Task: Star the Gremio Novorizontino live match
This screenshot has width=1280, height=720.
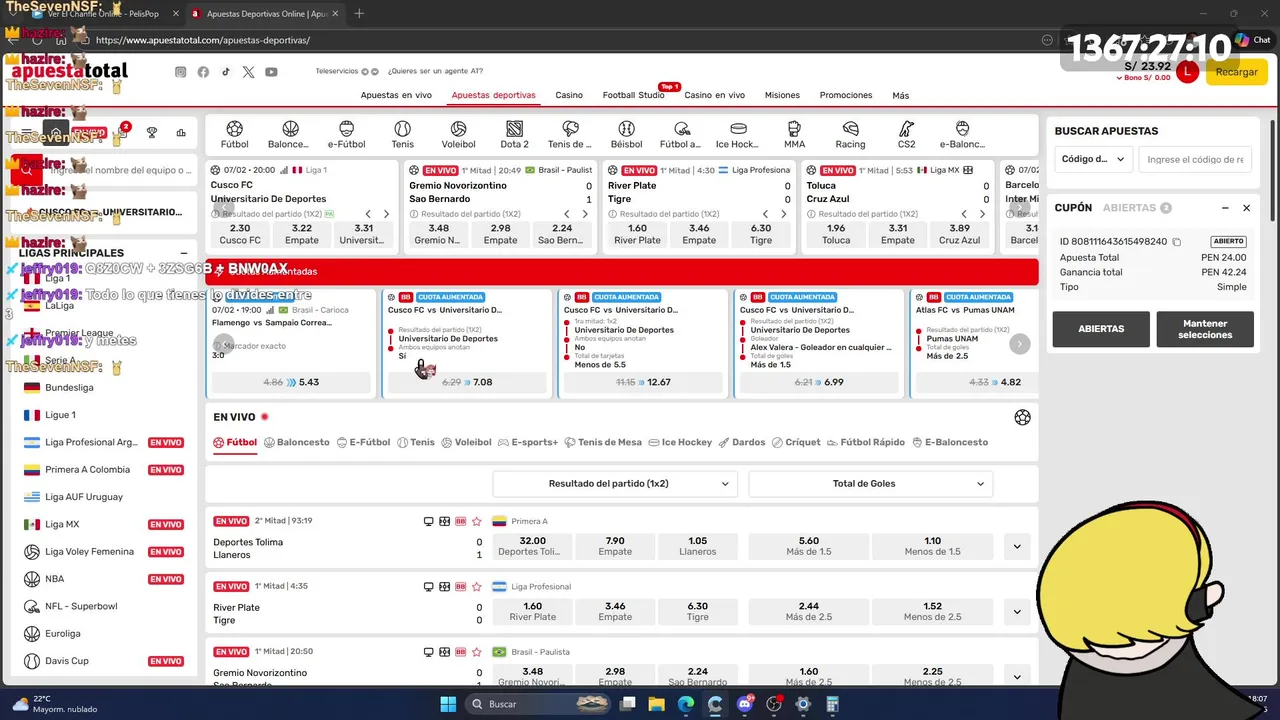Action: [x=477, y=652]
